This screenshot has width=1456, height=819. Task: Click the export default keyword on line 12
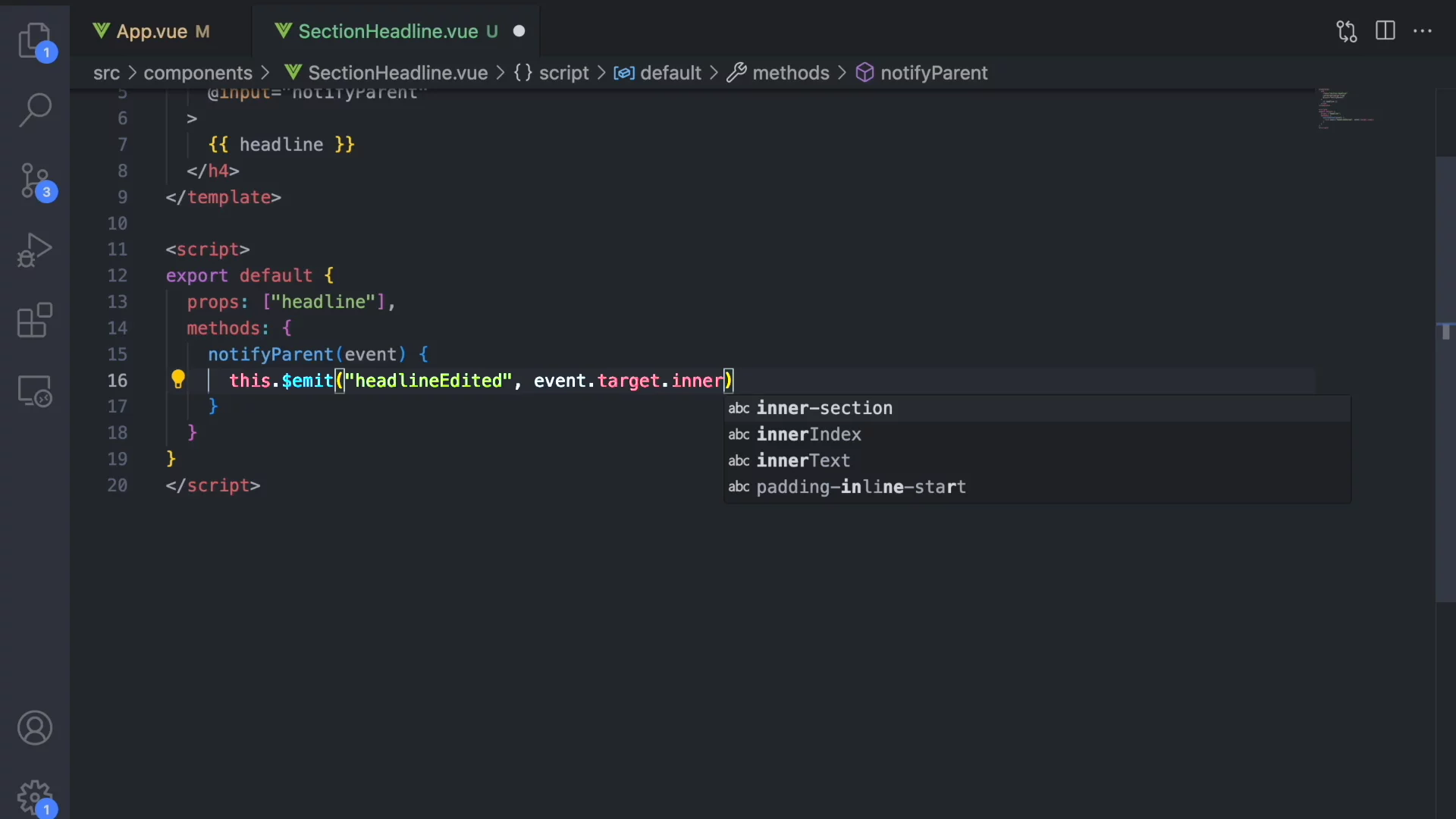[239, 275]
